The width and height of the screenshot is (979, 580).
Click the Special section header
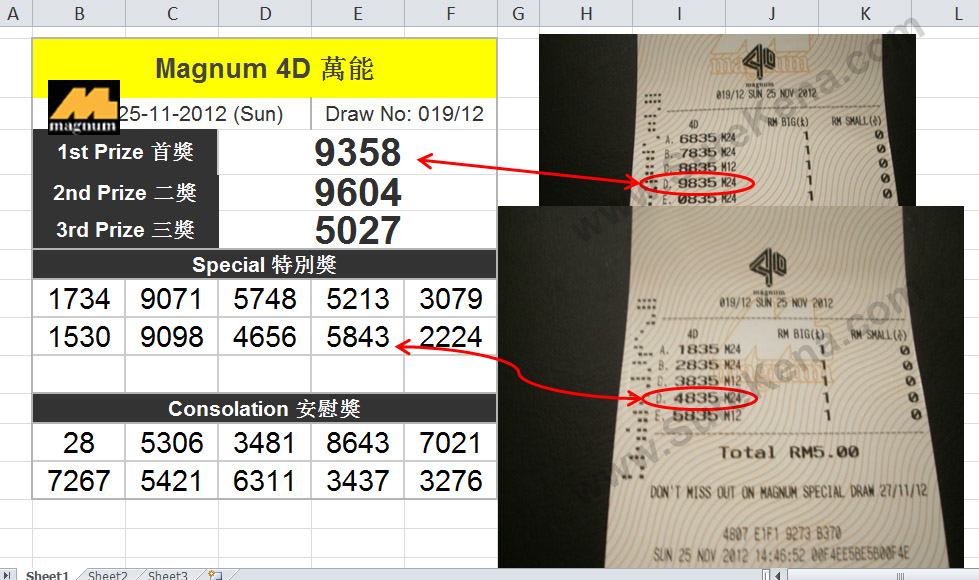265,265
